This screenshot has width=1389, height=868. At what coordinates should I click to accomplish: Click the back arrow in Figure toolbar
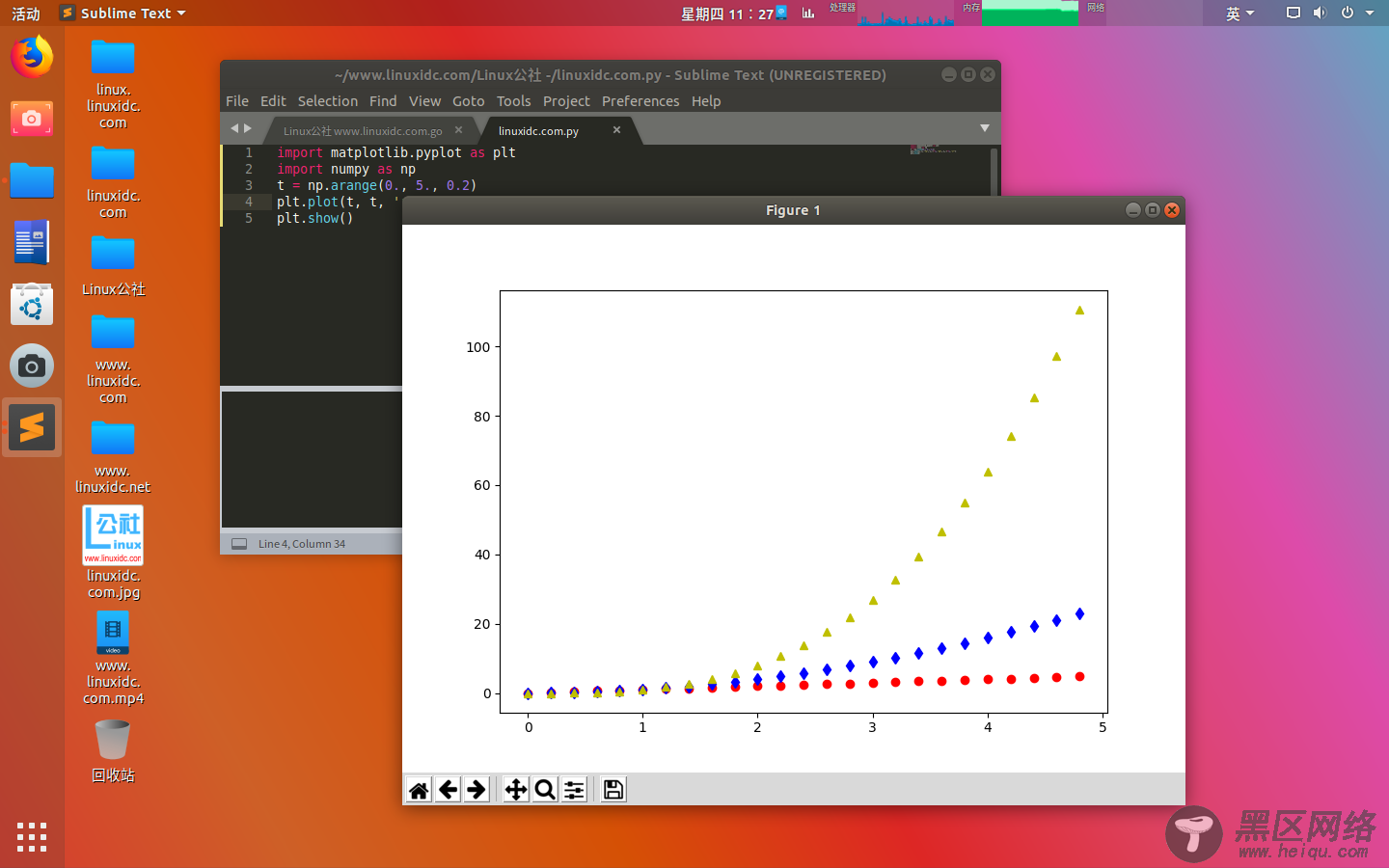[x=448, y=790]
